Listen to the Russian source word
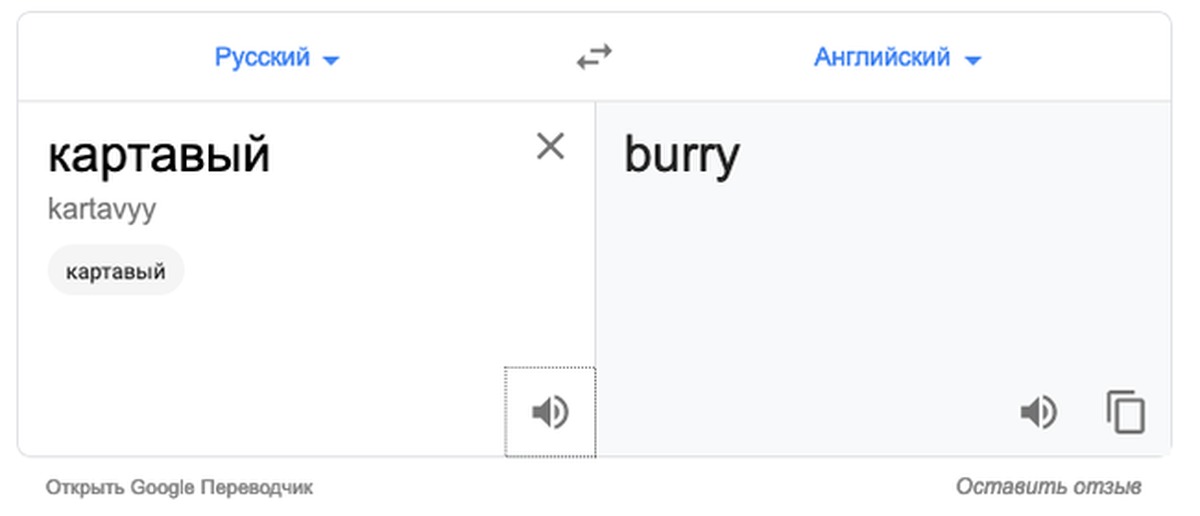The height and width of the screenshot is (516, 1200). (550, 412)
